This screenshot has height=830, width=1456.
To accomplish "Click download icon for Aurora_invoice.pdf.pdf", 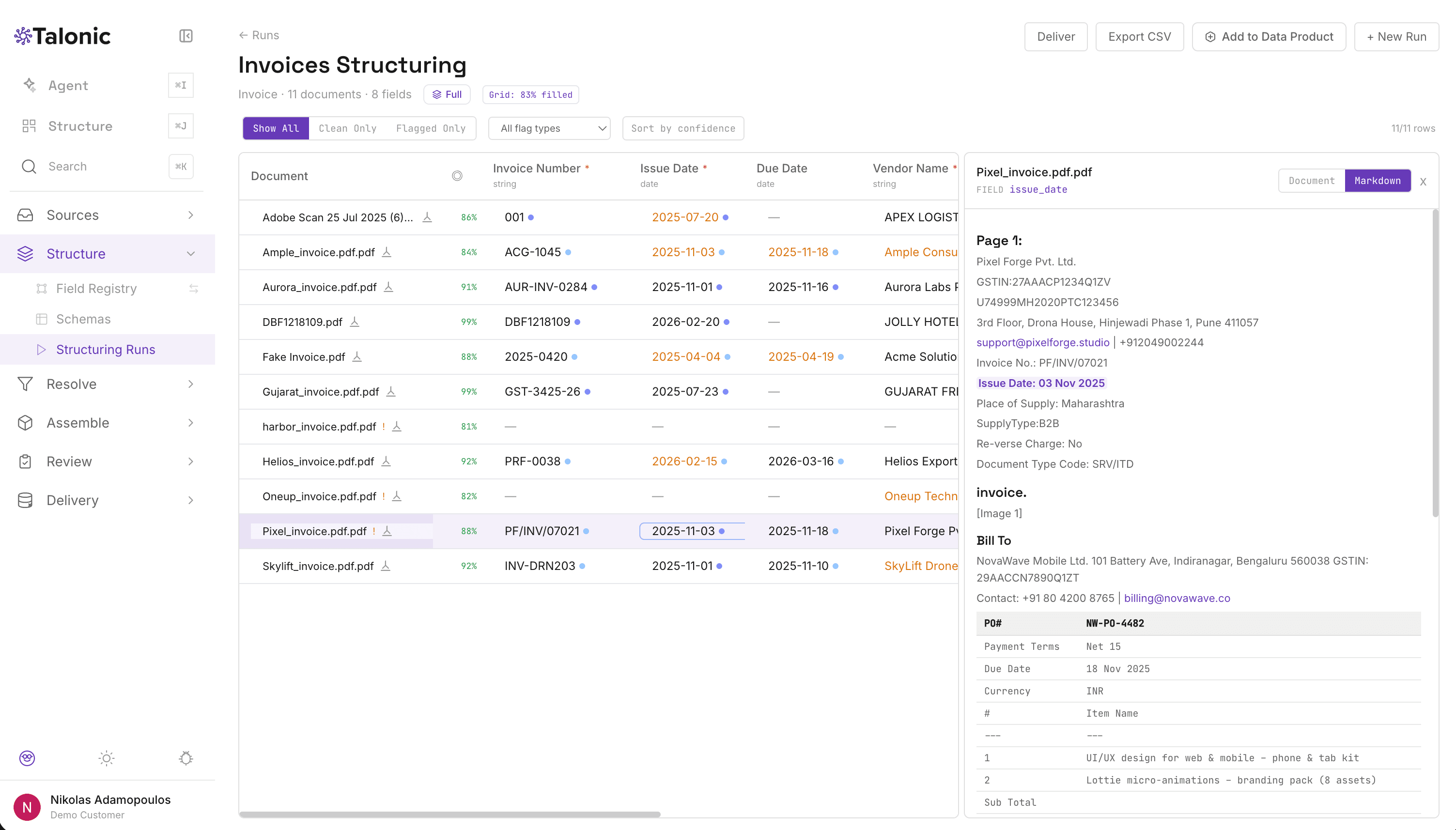I will point(389,287).
